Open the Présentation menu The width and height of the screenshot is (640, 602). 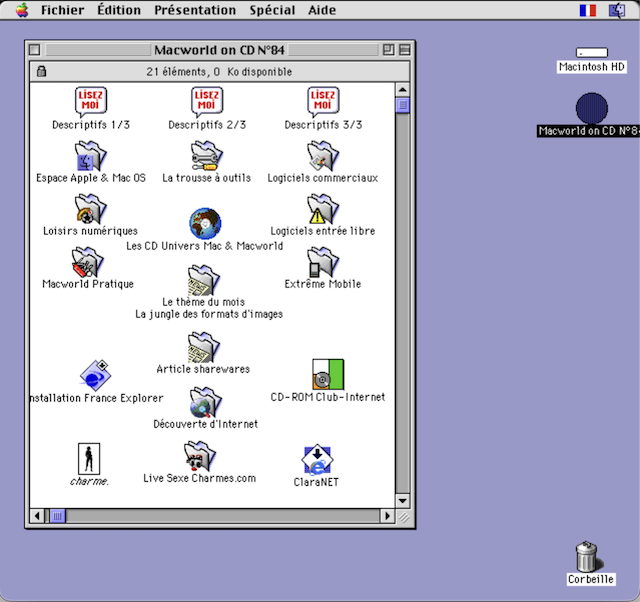point(195,10)
